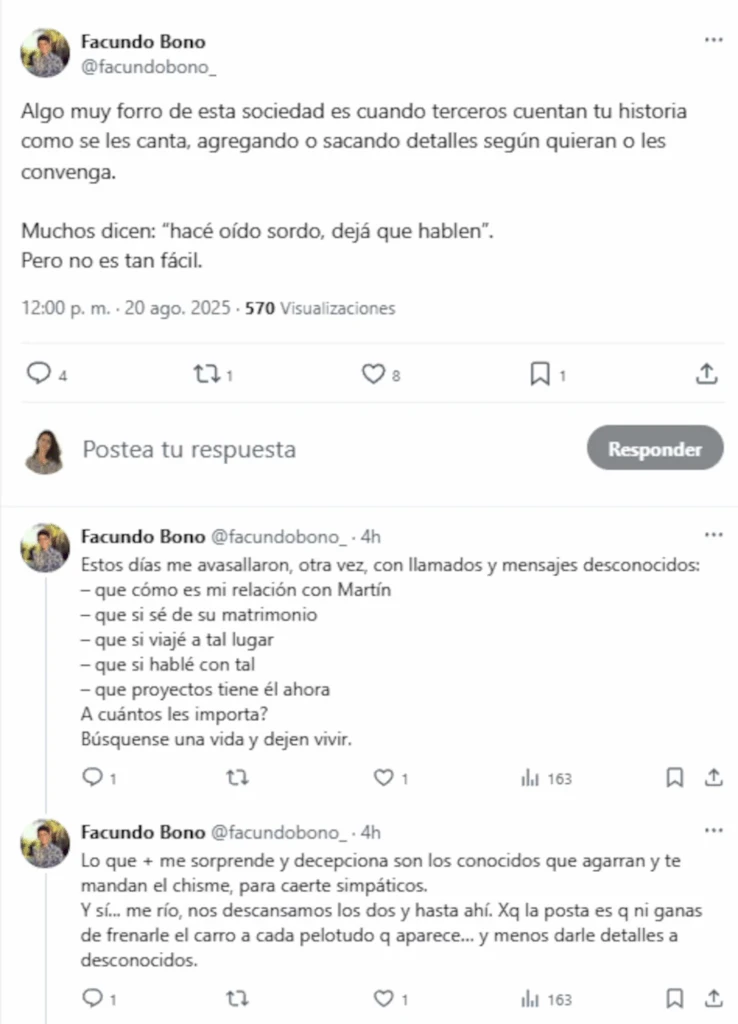The height and width of the screenshot is (1024, 738).
Task: Like the last reply about chisme
Action: (382, 997)
